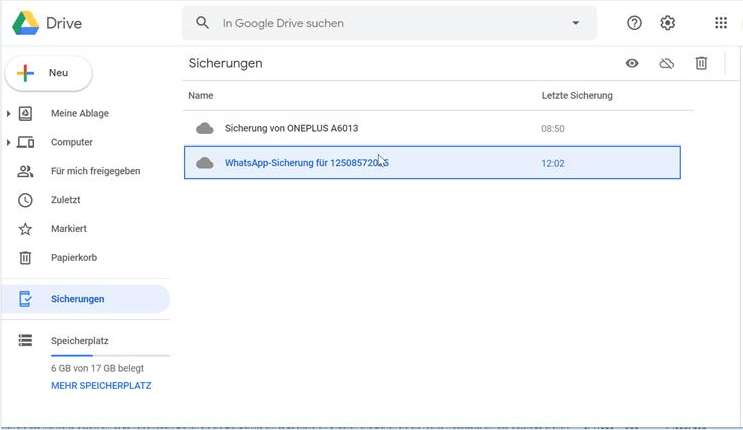This screenshot has height=430, width=743.
Task: Open the Papierkorb section
Action: 73,258
